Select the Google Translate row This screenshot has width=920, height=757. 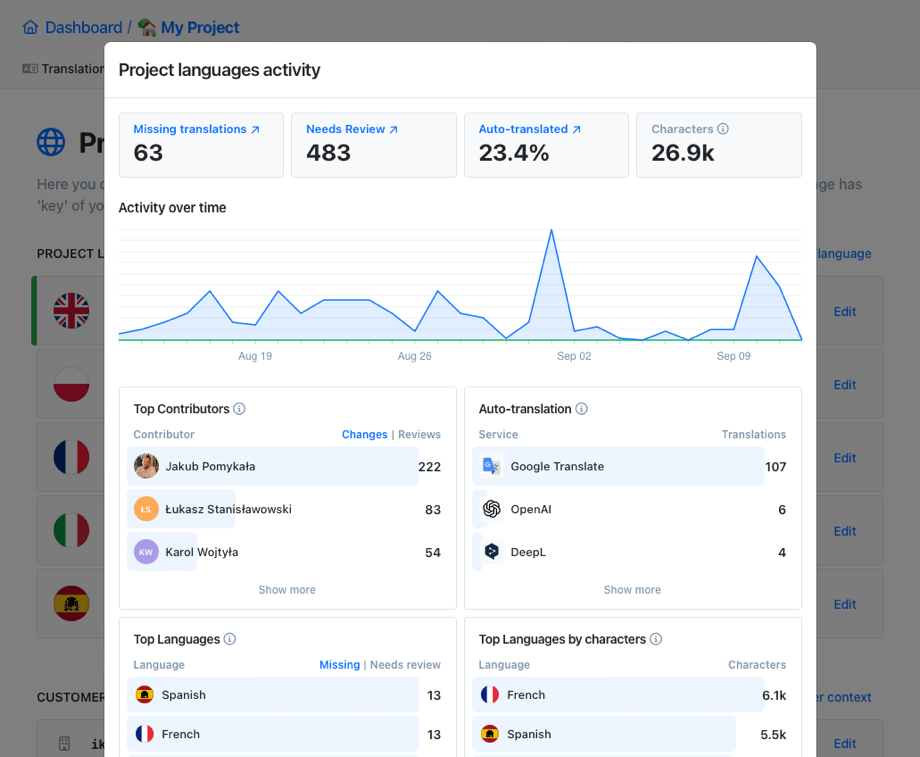(632, 466)
